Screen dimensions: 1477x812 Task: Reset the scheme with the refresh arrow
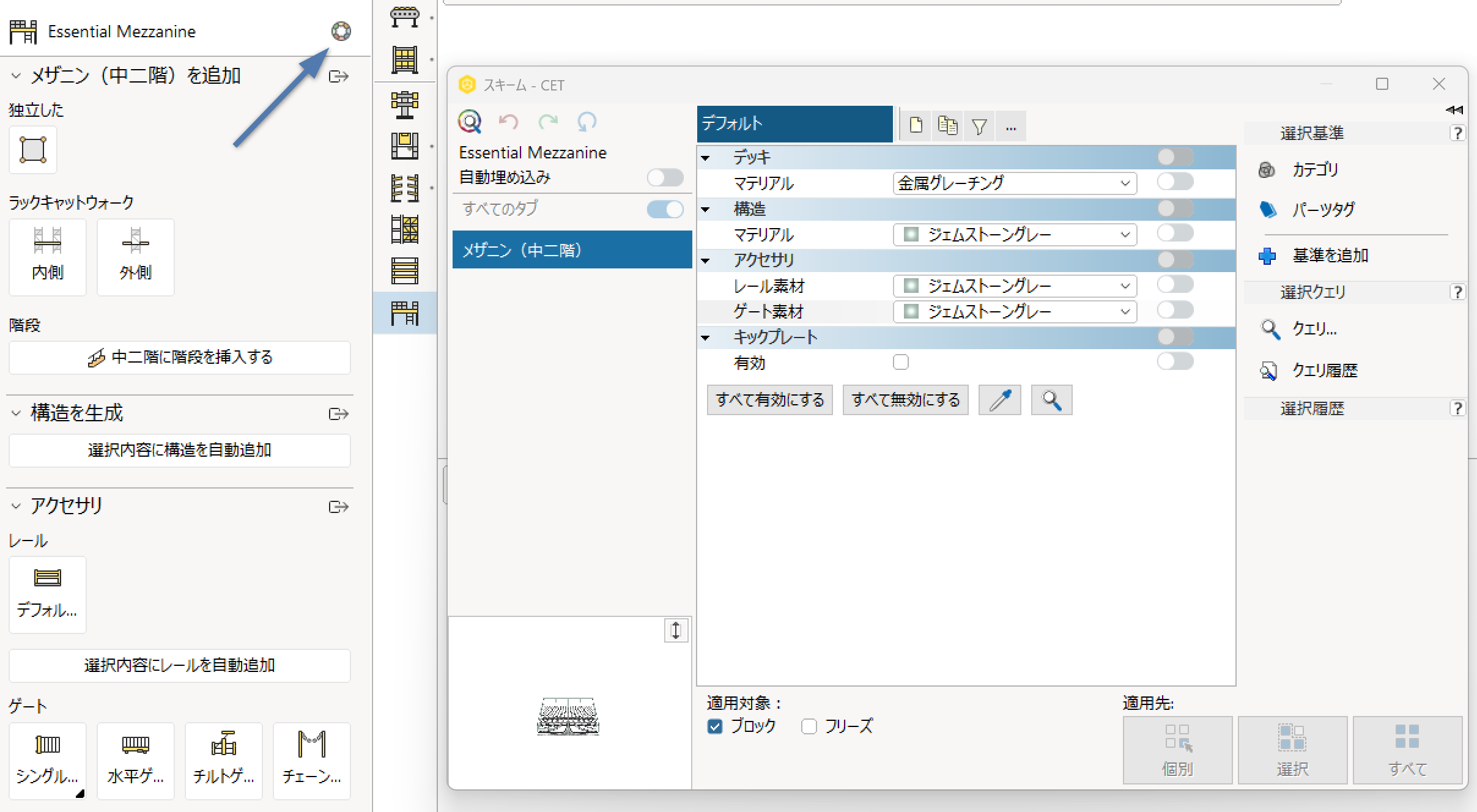pyautogui.click(x=587, y=122)
